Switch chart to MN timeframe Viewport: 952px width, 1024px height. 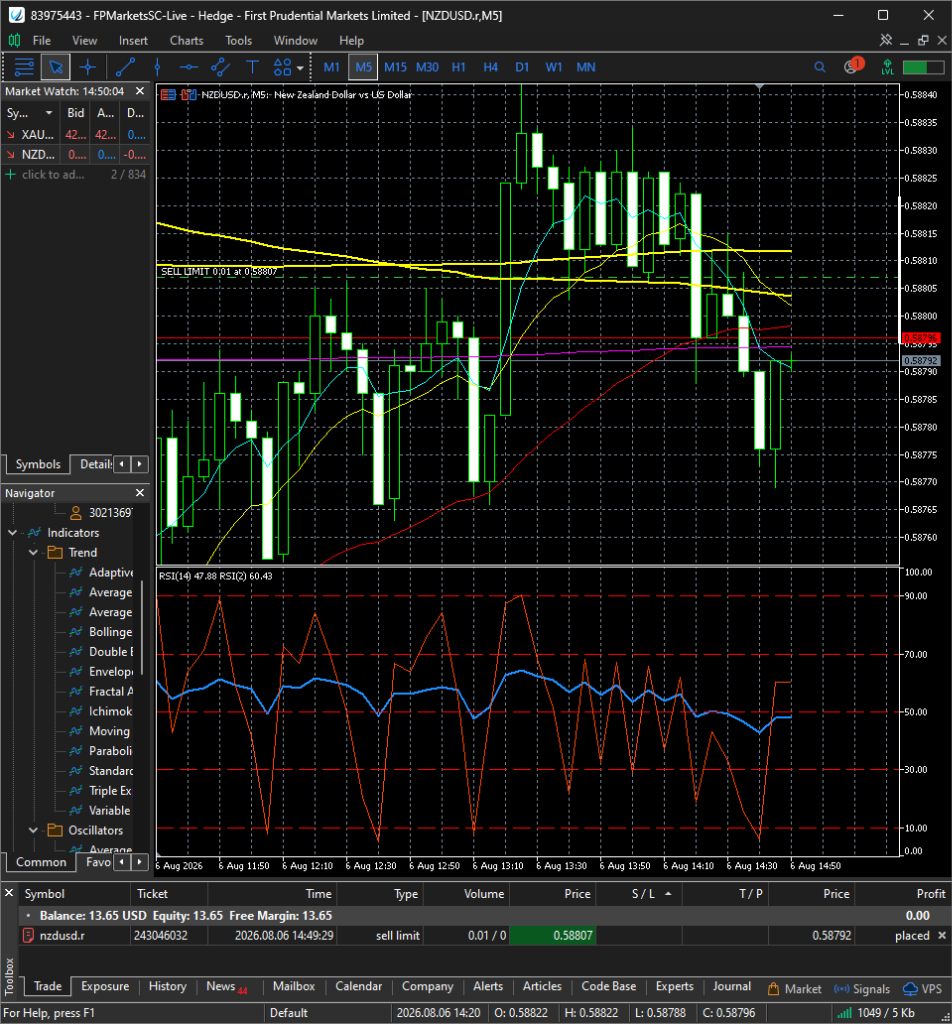(x=586, y=67)
